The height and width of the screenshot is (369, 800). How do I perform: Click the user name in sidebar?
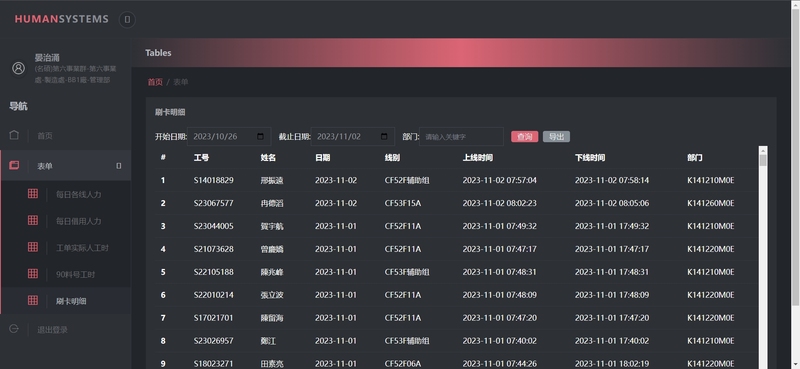(x=47, y=58)
